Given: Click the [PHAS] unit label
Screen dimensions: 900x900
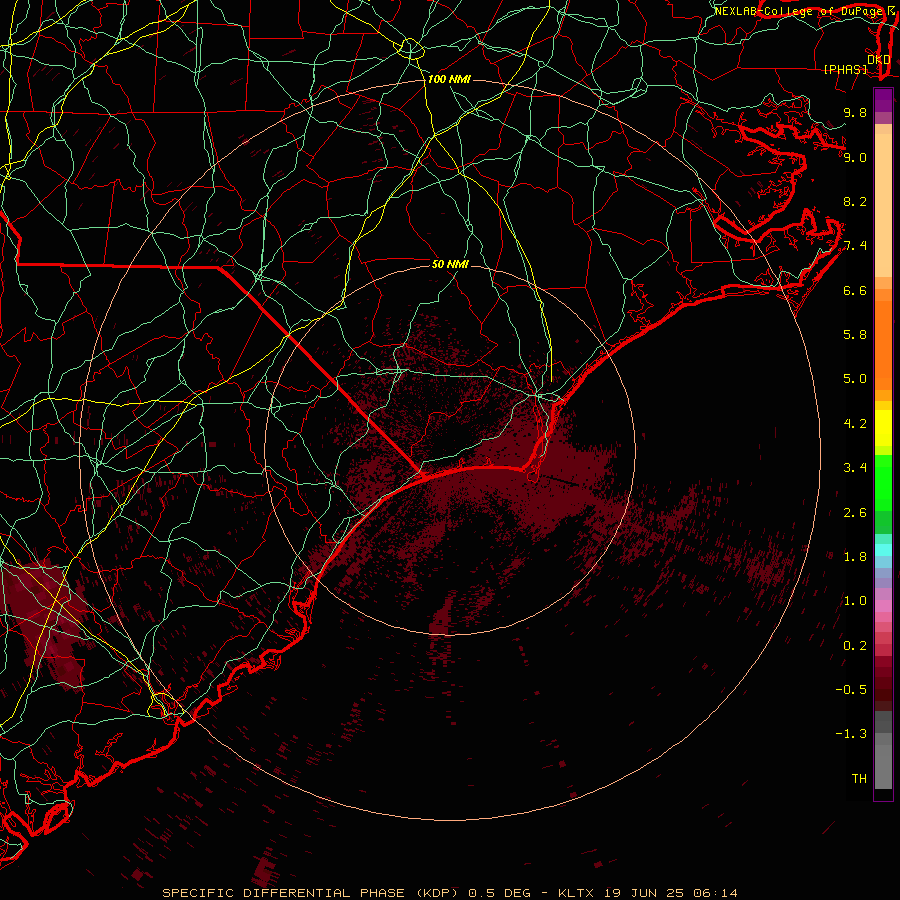Looking at the screenshot, I should coord(845,70).
